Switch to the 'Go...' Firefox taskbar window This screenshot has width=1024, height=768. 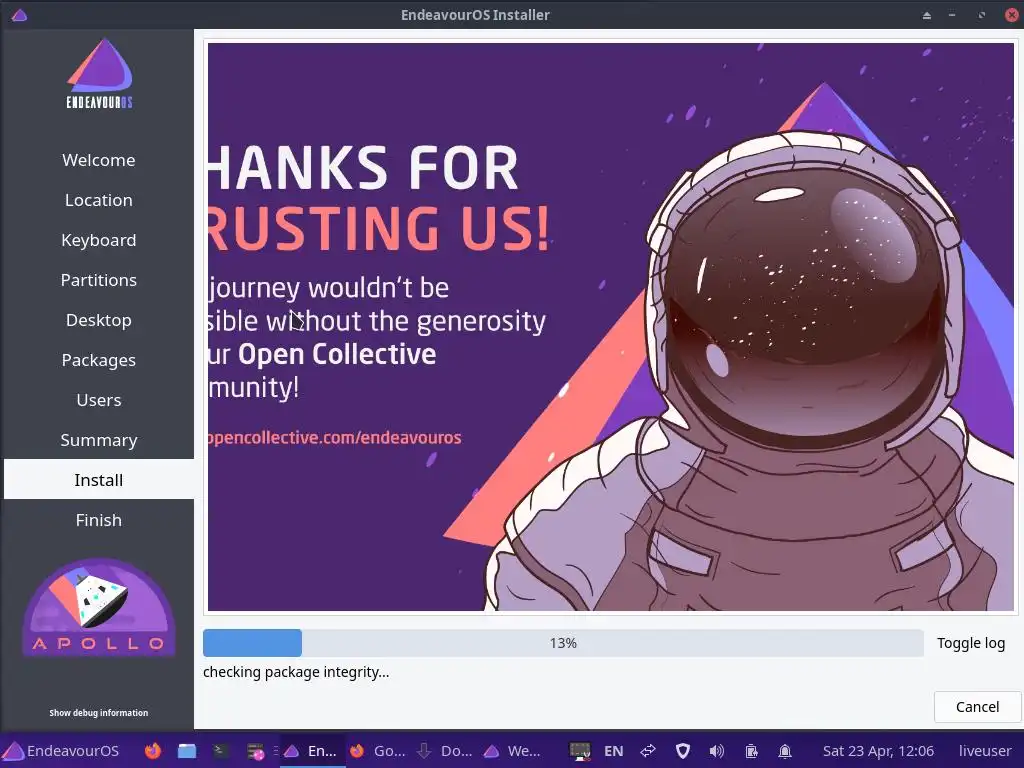[379, 751]
